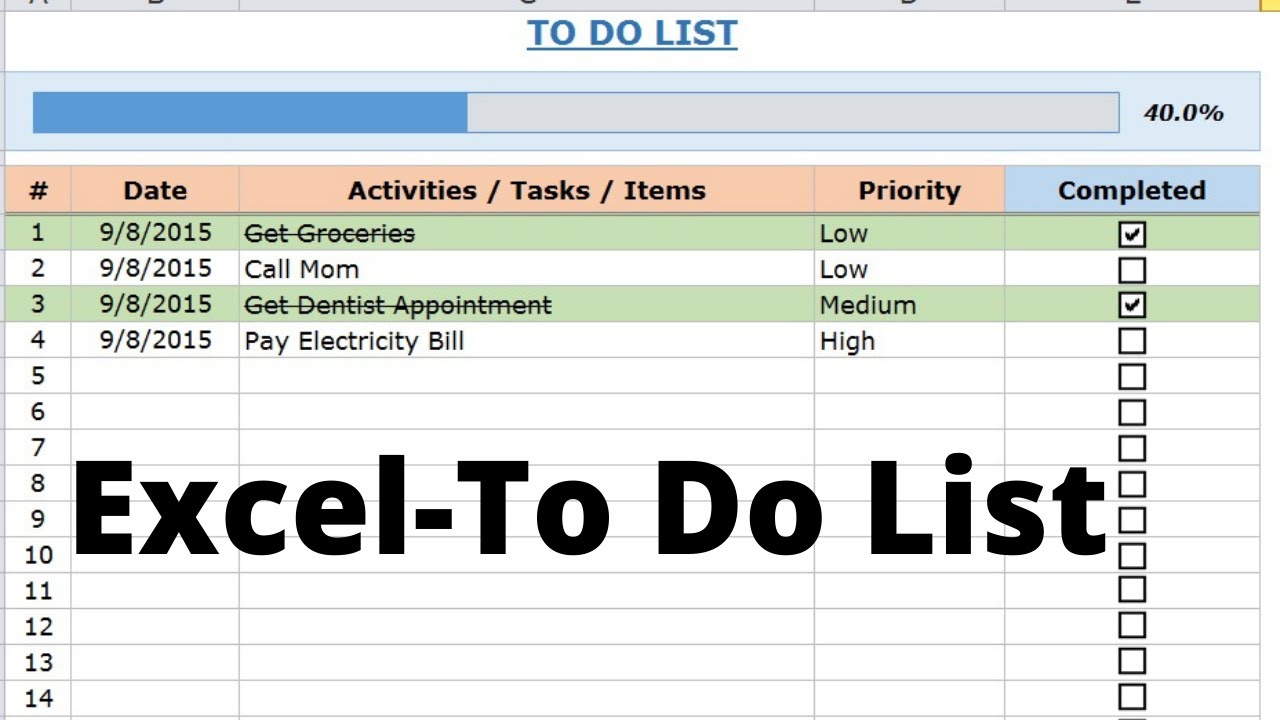Screen dimensions: 1280x720
Task: Select the date cell for Get Groceries
Action: (x=155, y=233)
